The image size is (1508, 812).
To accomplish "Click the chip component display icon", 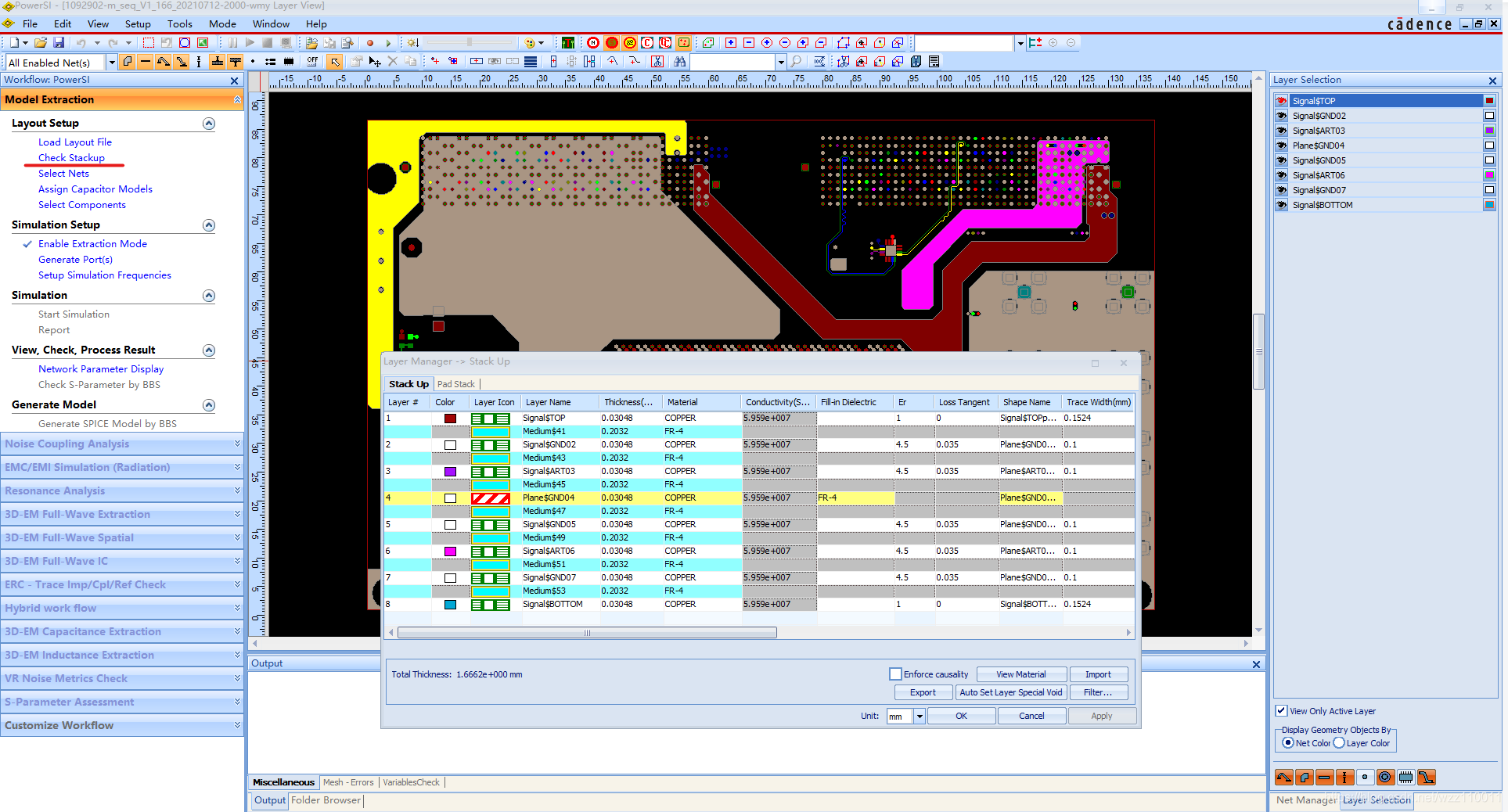I will (x=289, y=61).
